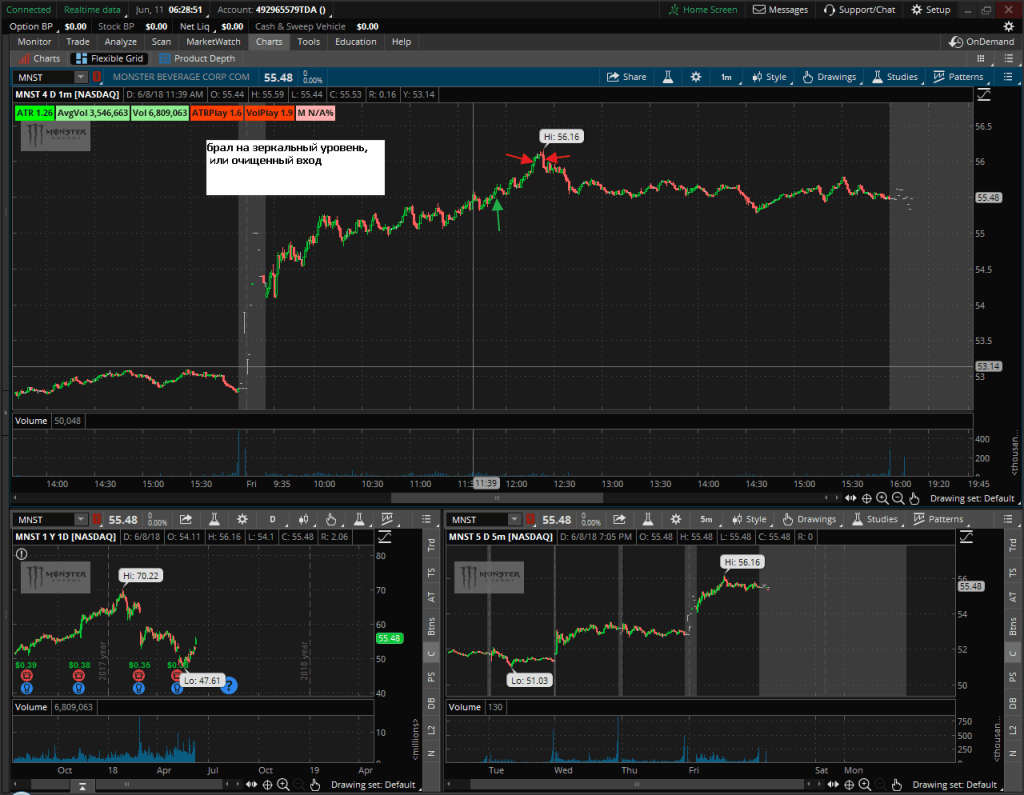Switch to the MarketWatch tab

[x=213, y=42]
